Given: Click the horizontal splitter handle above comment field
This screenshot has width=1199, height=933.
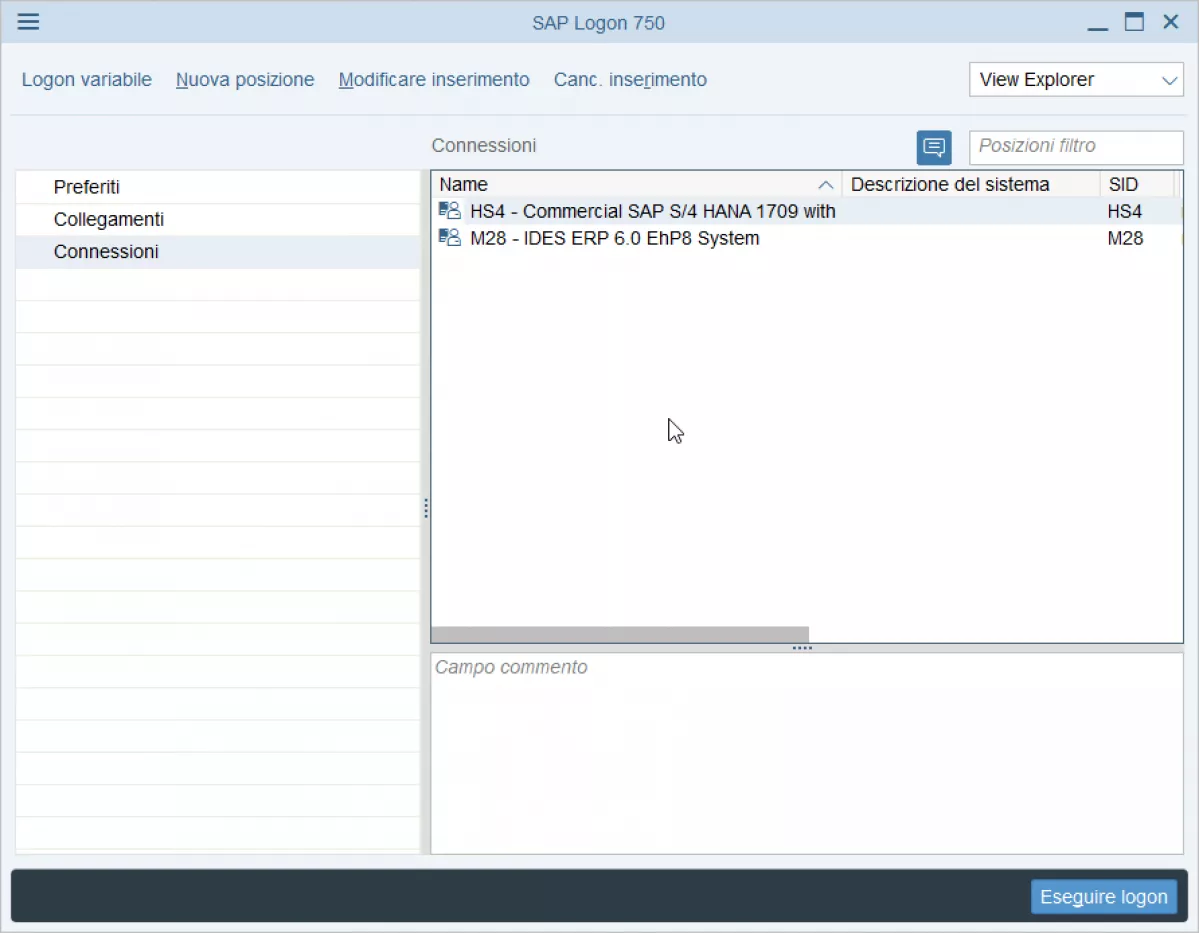Looking at the screenshot, I should click(802, 648).
